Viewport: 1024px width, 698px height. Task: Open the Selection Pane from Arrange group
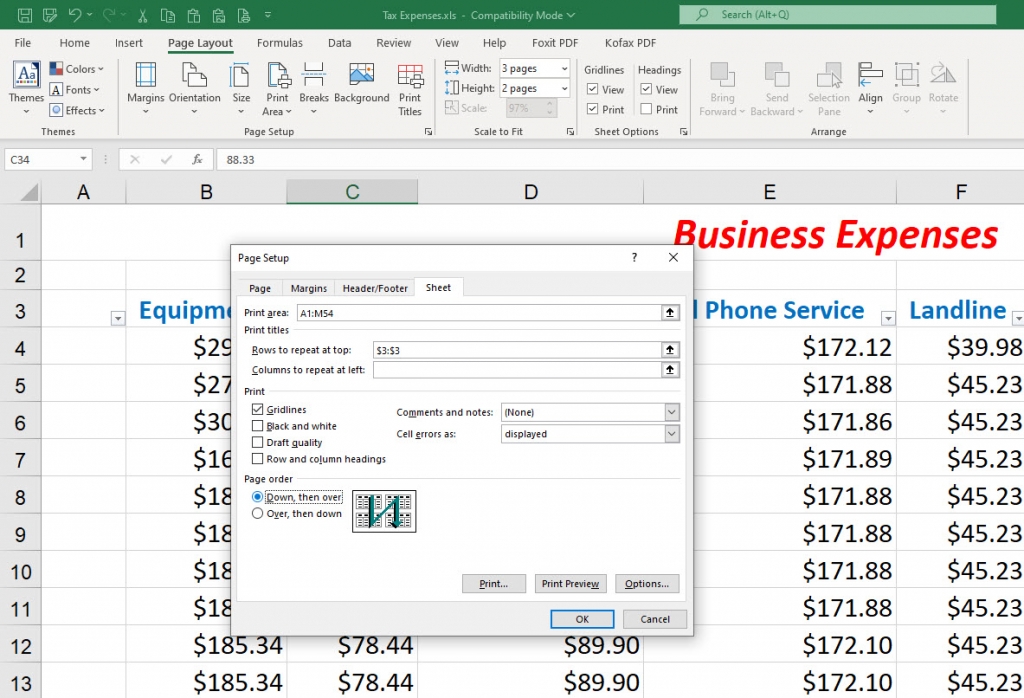[828, 89]
